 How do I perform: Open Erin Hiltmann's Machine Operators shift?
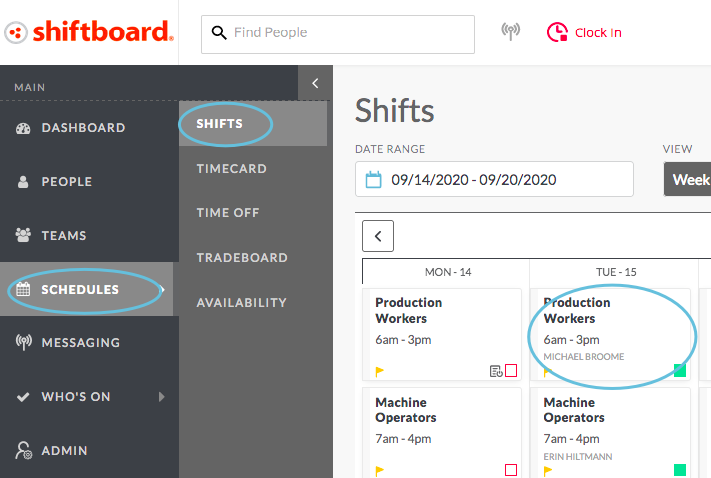click(610, 432)
